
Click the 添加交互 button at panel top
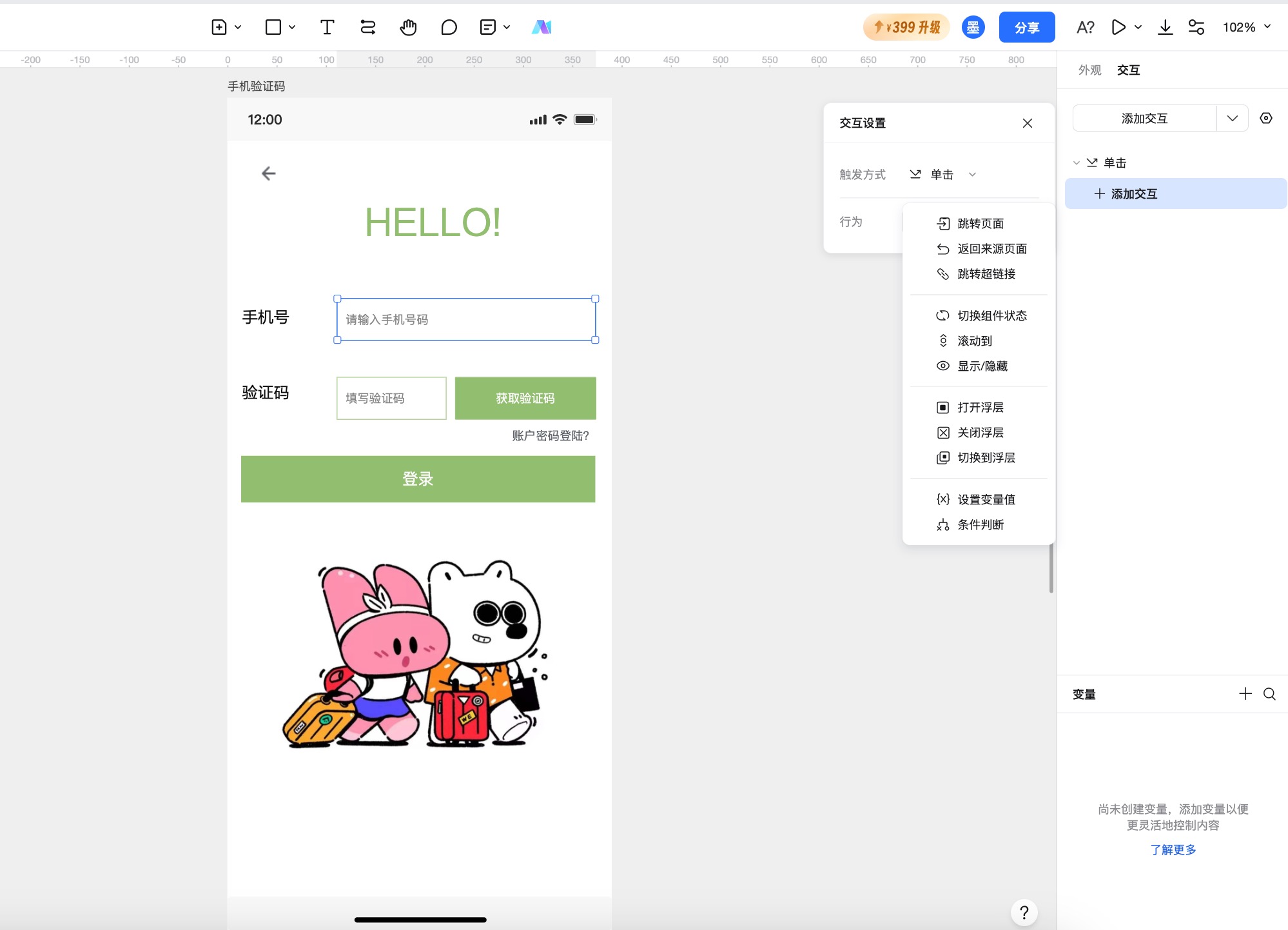tap(1144, 118)
